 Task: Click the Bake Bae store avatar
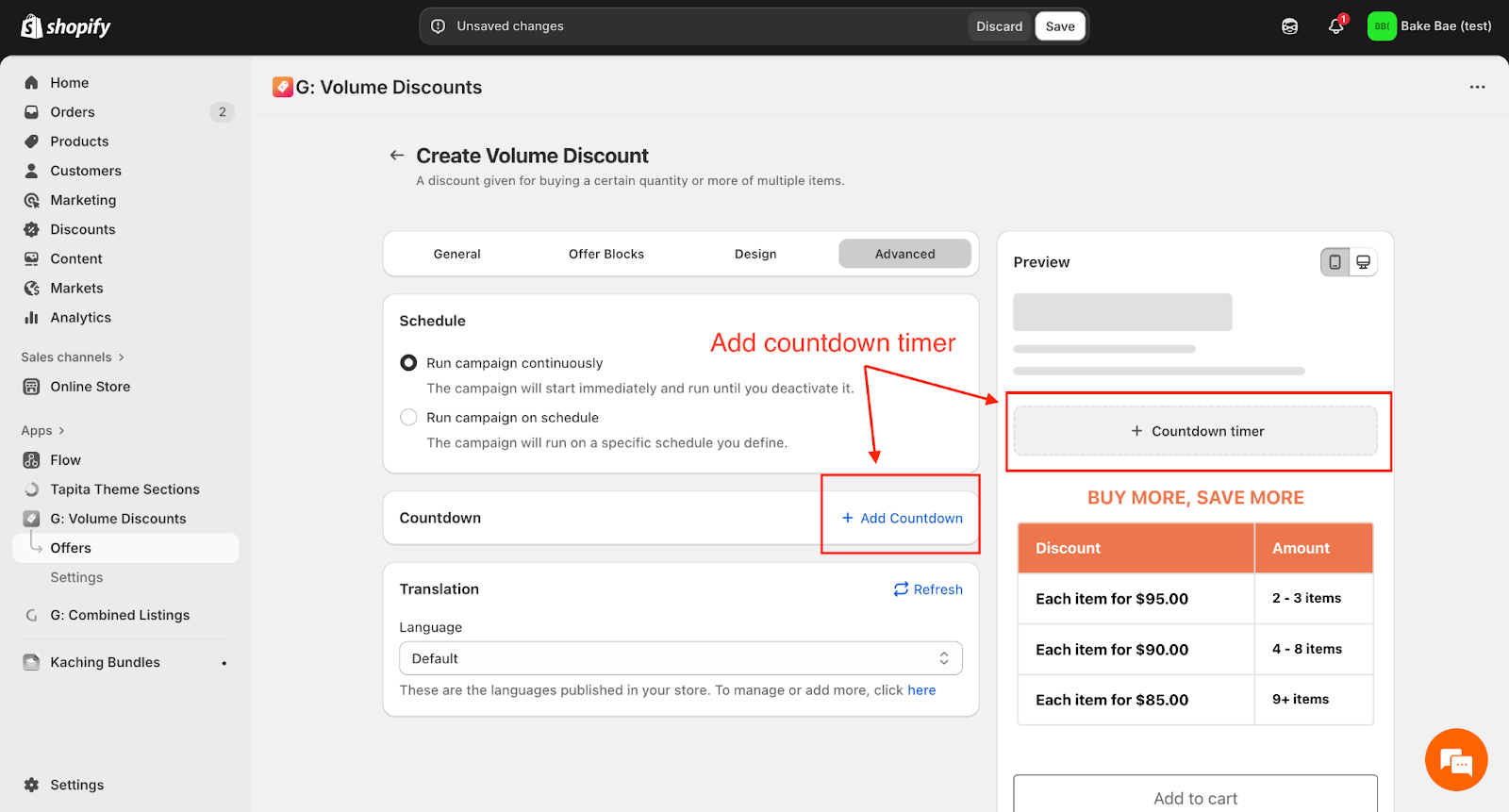[x=1382, y=26]
